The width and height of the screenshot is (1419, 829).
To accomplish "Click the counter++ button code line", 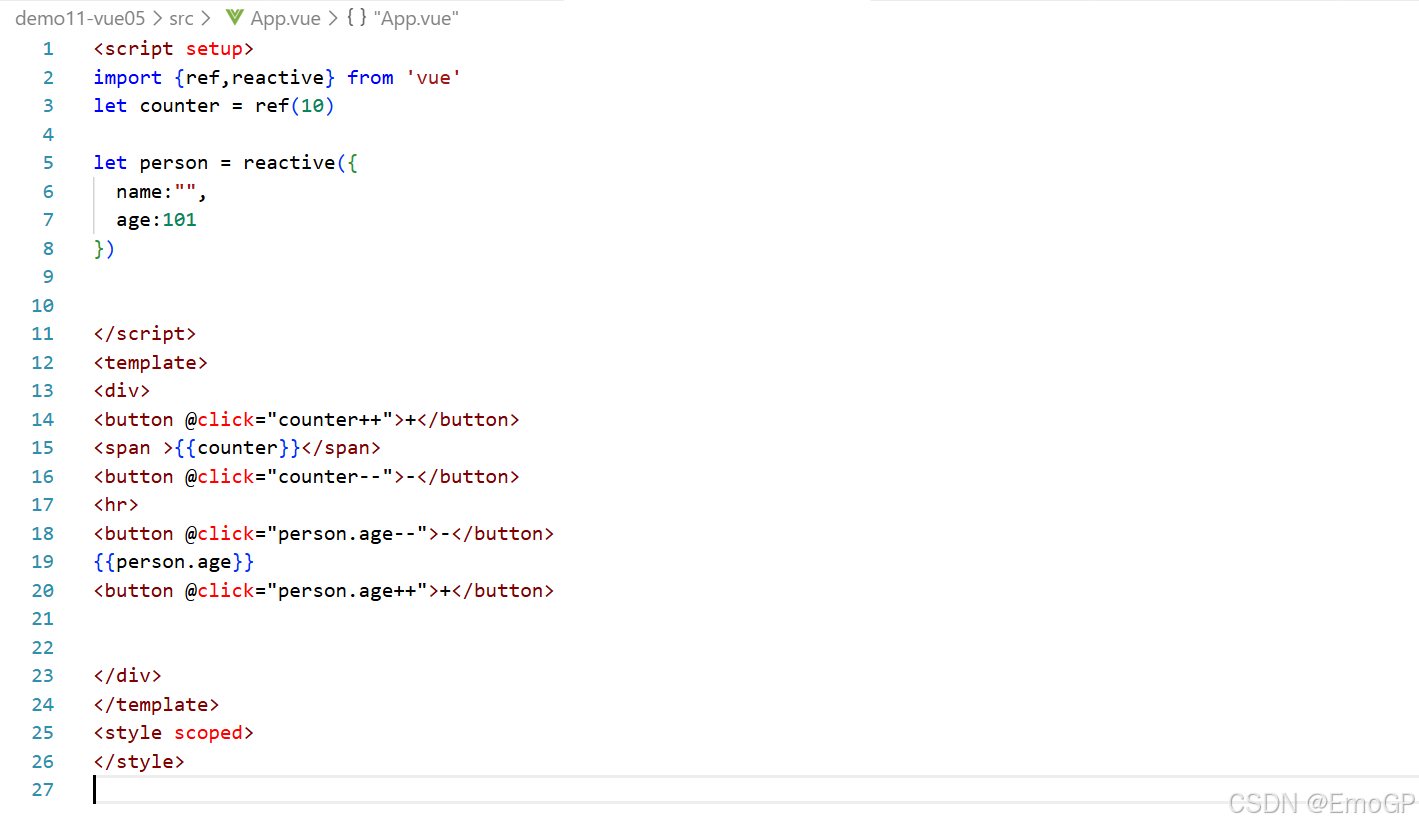I will pyautogui.click(x=307, y=420).
